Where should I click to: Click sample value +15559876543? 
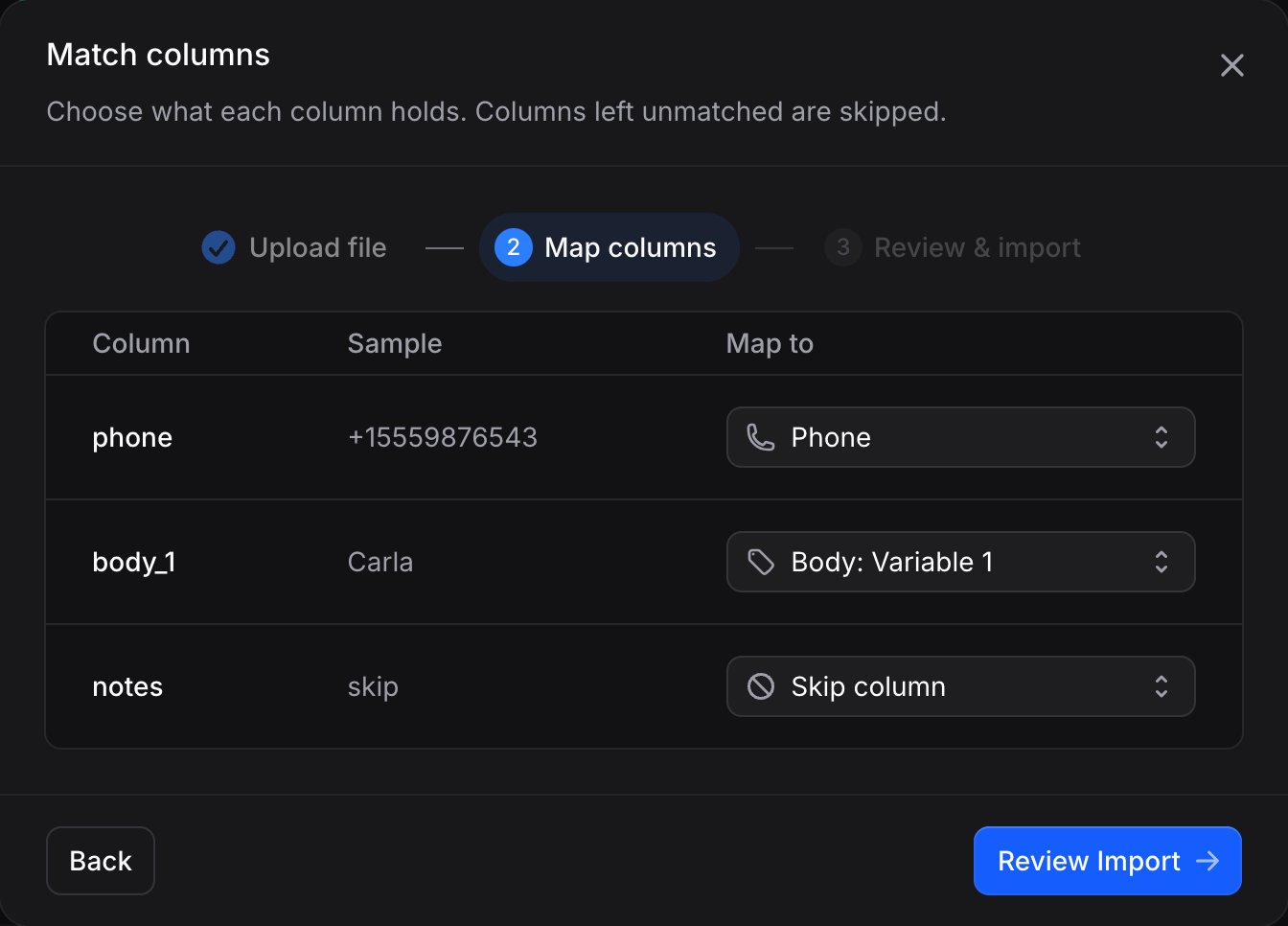pyautogui.click(x=443, y=437)
